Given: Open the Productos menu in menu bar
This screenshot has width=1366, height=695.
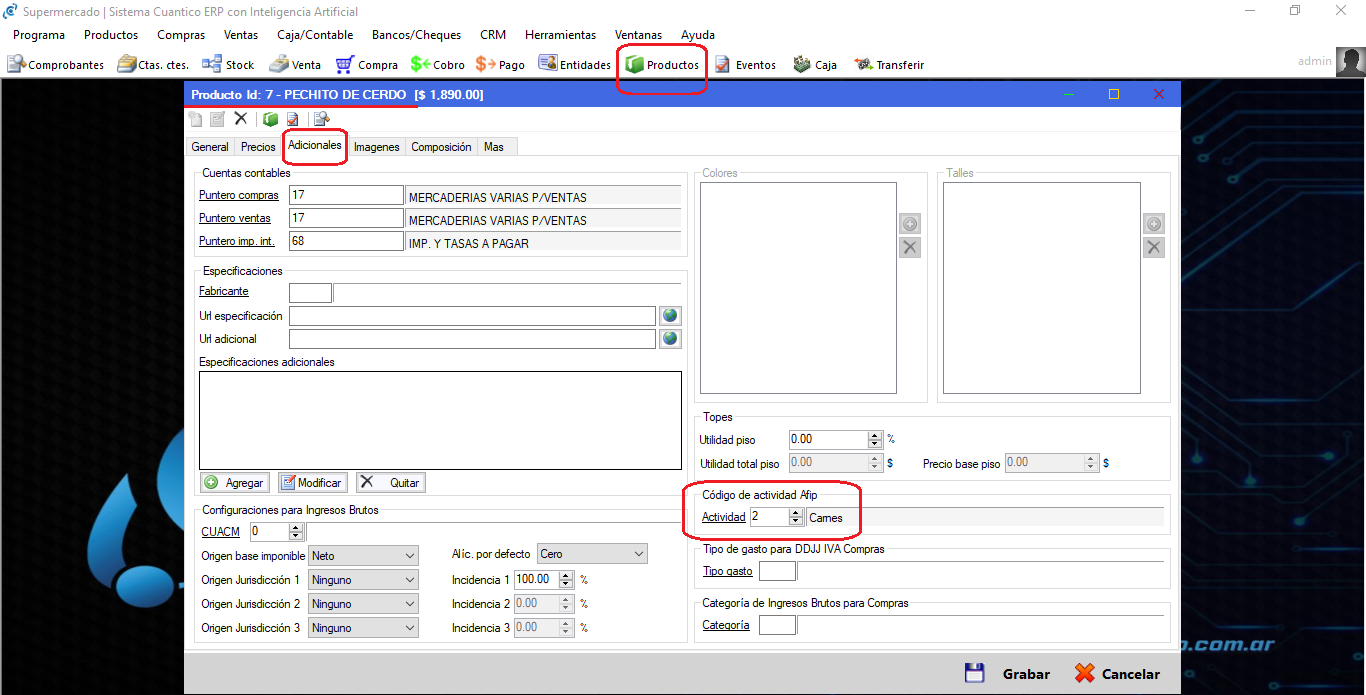Looking at the screenshot, I should pyautogui.click(x=111, y=34).
